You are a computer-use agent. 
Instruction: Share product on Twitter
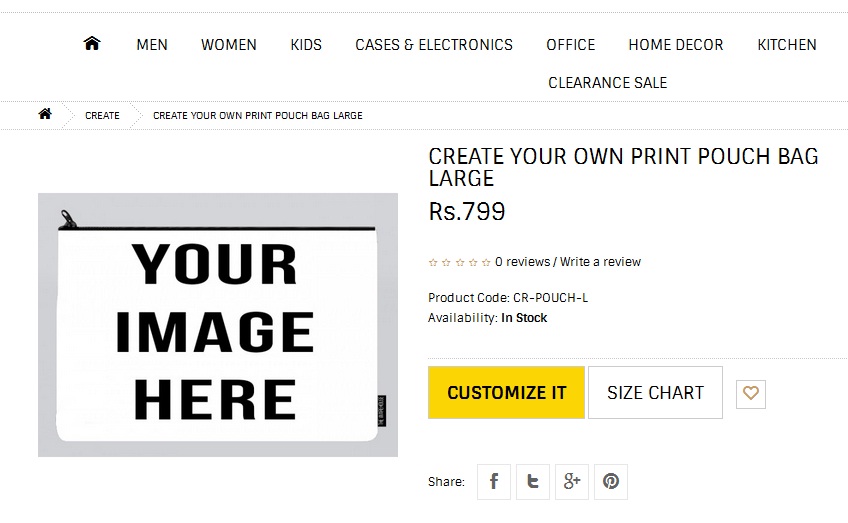[x=533, y=481]
